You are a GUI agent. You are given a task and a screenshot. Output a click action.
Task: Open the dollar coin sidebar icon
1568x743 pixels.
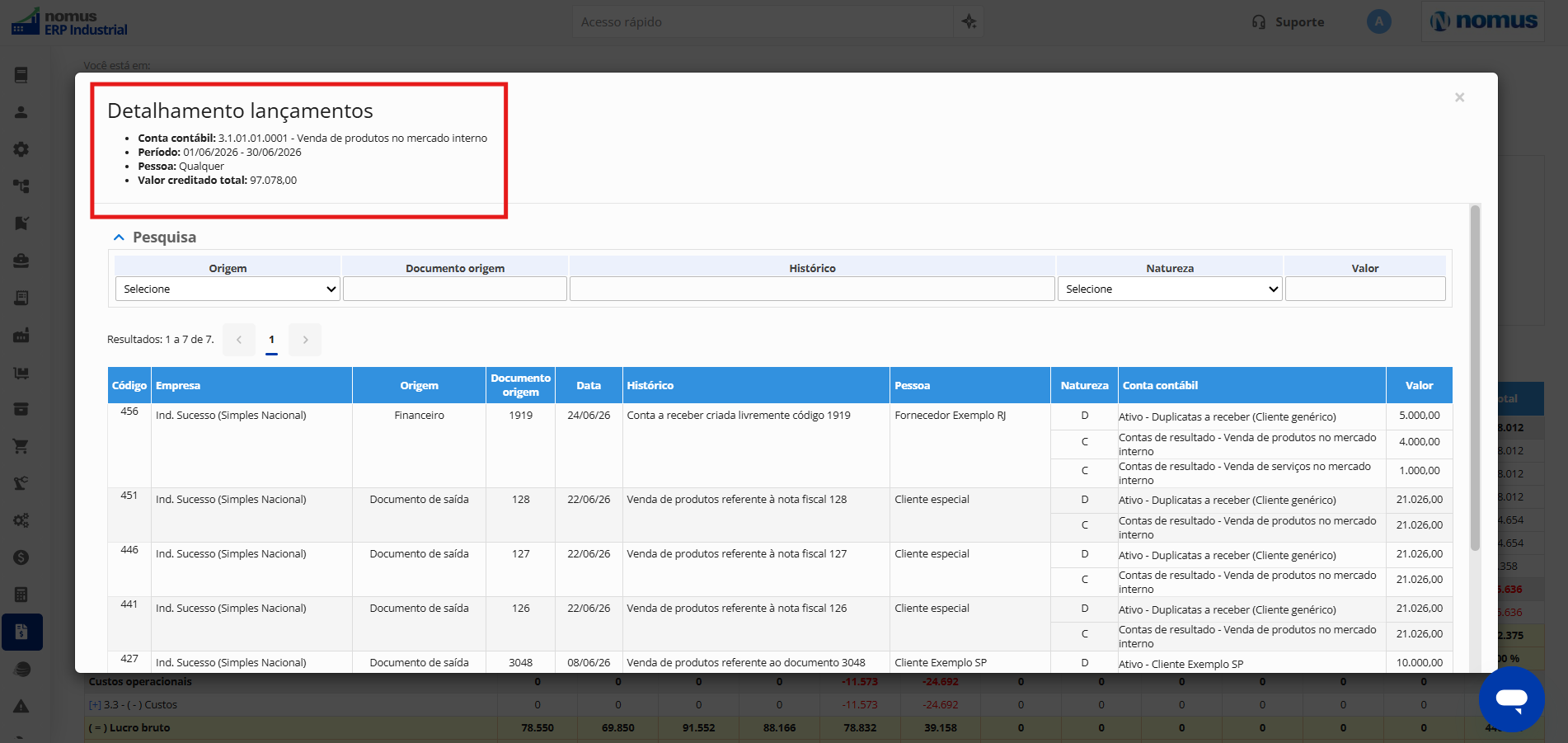[21, 557]
